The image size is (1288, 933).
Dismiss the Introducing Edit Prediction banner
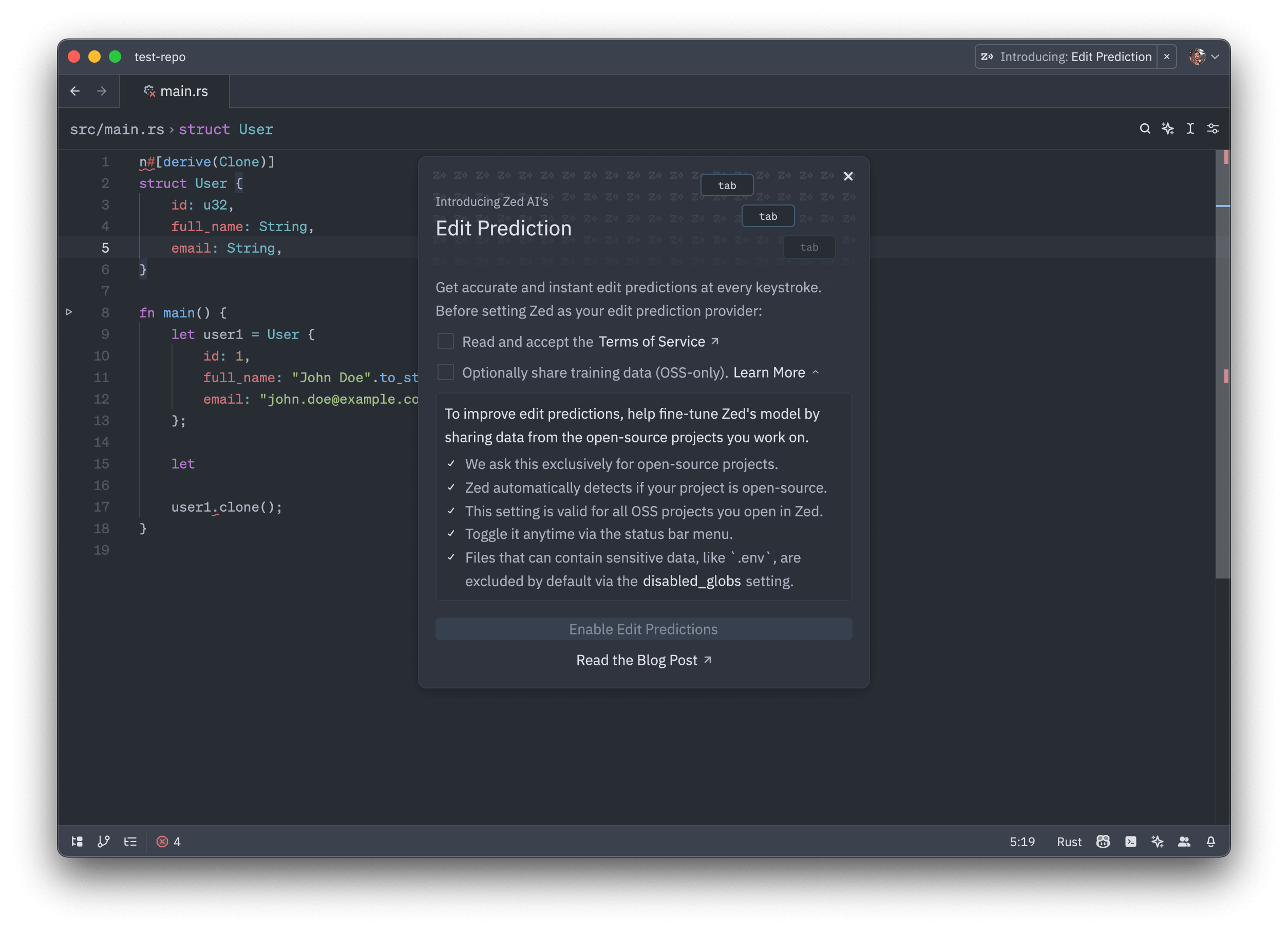click(x=1166, y=57)
